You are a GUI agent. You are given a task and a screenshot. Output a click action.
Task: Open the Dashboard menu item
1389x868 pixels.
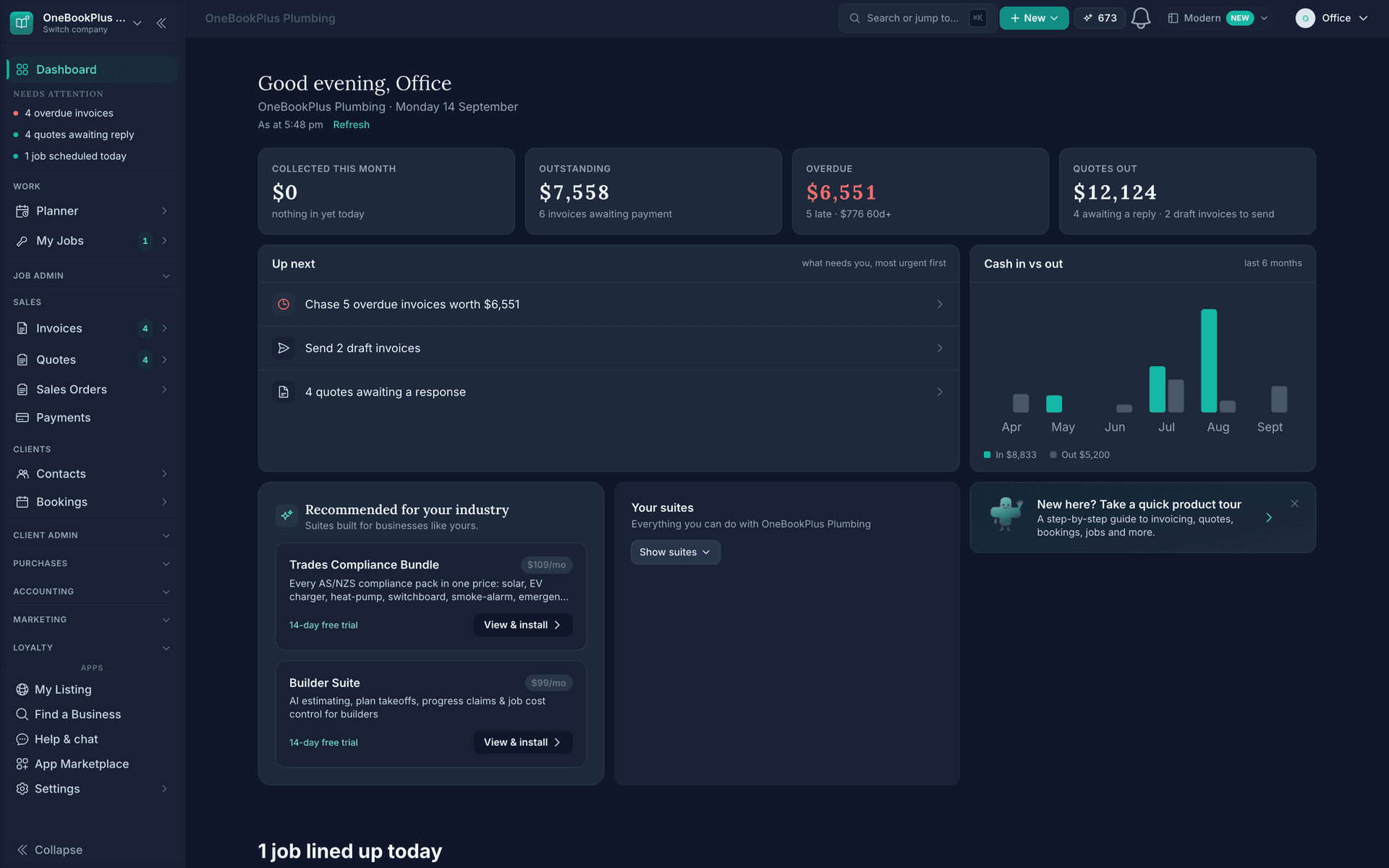coord(92,69)
